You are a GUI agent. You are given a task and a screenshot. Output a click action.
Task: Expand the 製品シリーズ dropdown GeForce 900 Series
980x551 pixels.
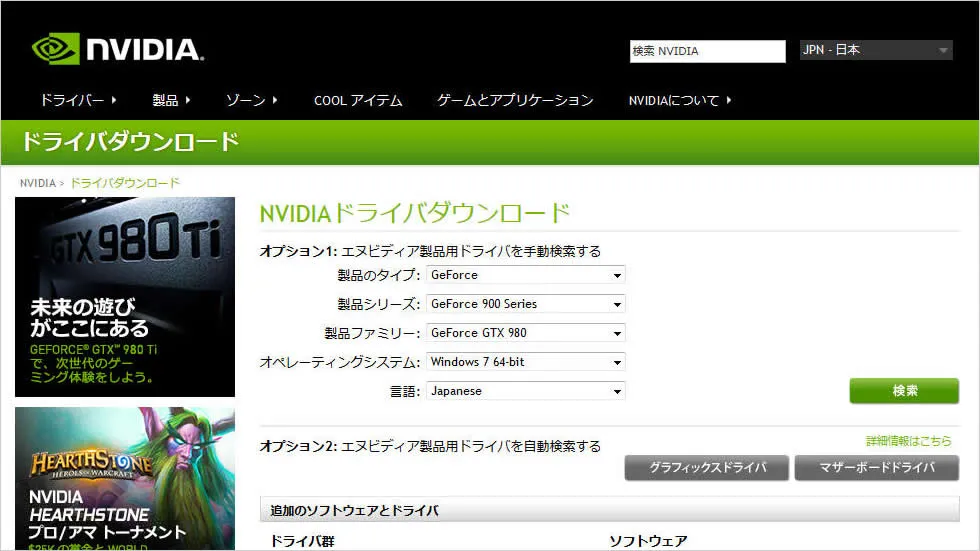[x=525, y=304]
